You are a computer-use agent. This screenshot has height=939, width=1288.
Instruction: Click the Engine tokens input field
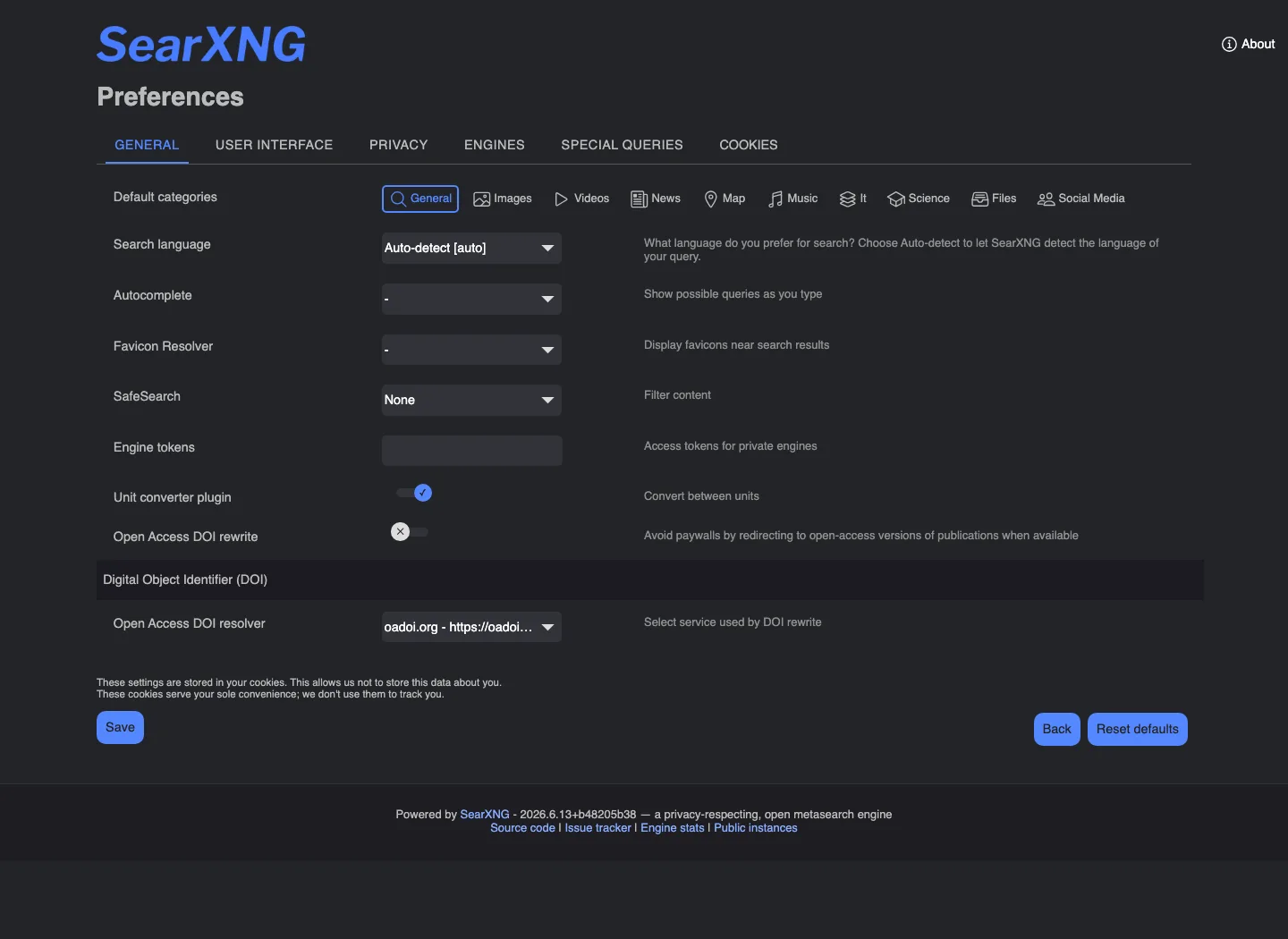[472, 451]
